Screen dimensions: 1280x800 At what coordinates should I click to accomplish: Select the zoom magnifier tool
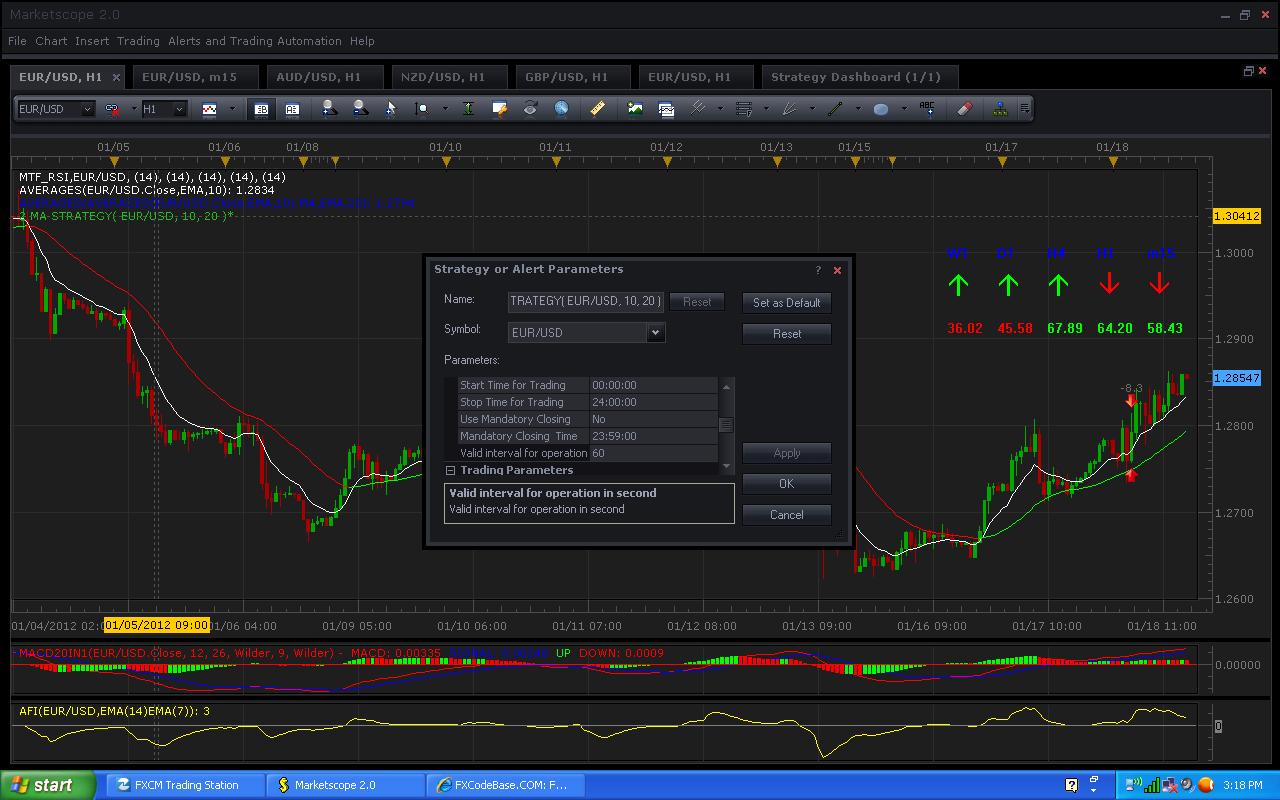[x=422, y=109]
